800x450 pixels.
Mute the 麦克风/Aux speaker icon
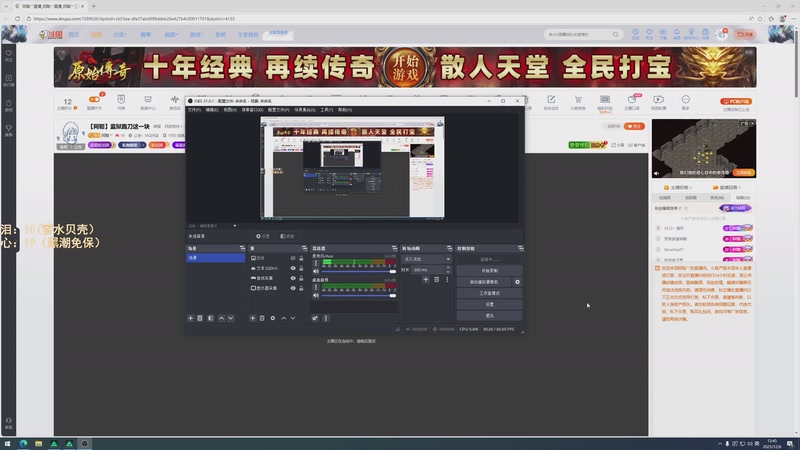(x=316, y=271)
